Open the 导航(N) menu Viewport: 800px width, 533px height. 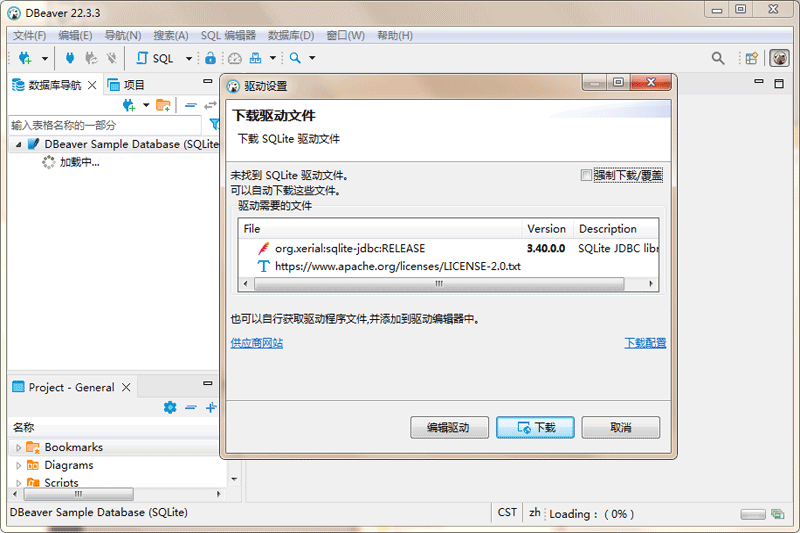tap(122, 35)
